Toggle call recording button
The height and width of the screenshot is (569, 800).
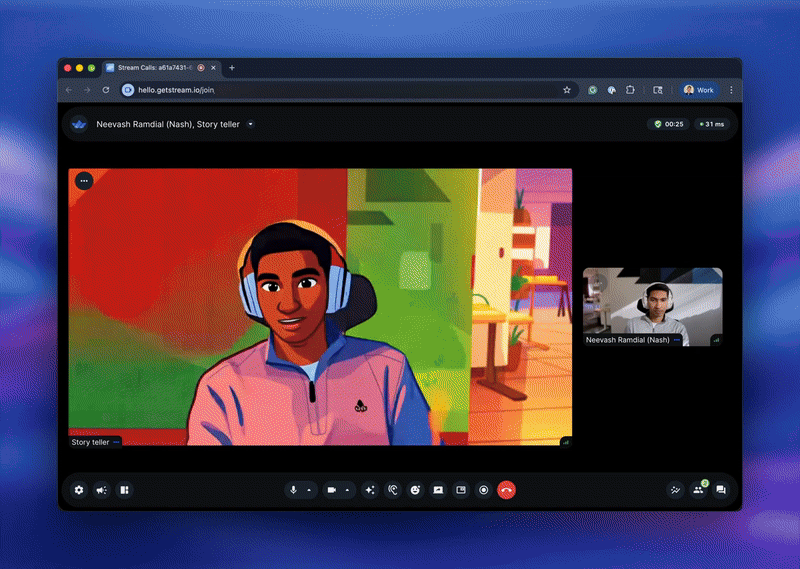(x=484, y=490)
